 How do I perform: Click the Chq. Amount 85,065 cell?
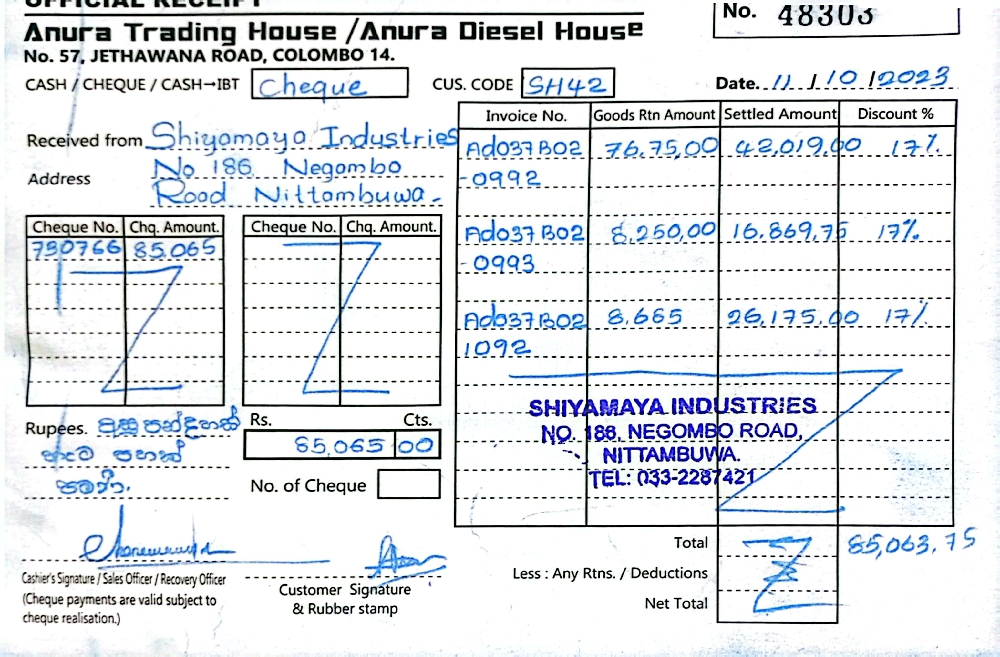(x=174, y=247)
